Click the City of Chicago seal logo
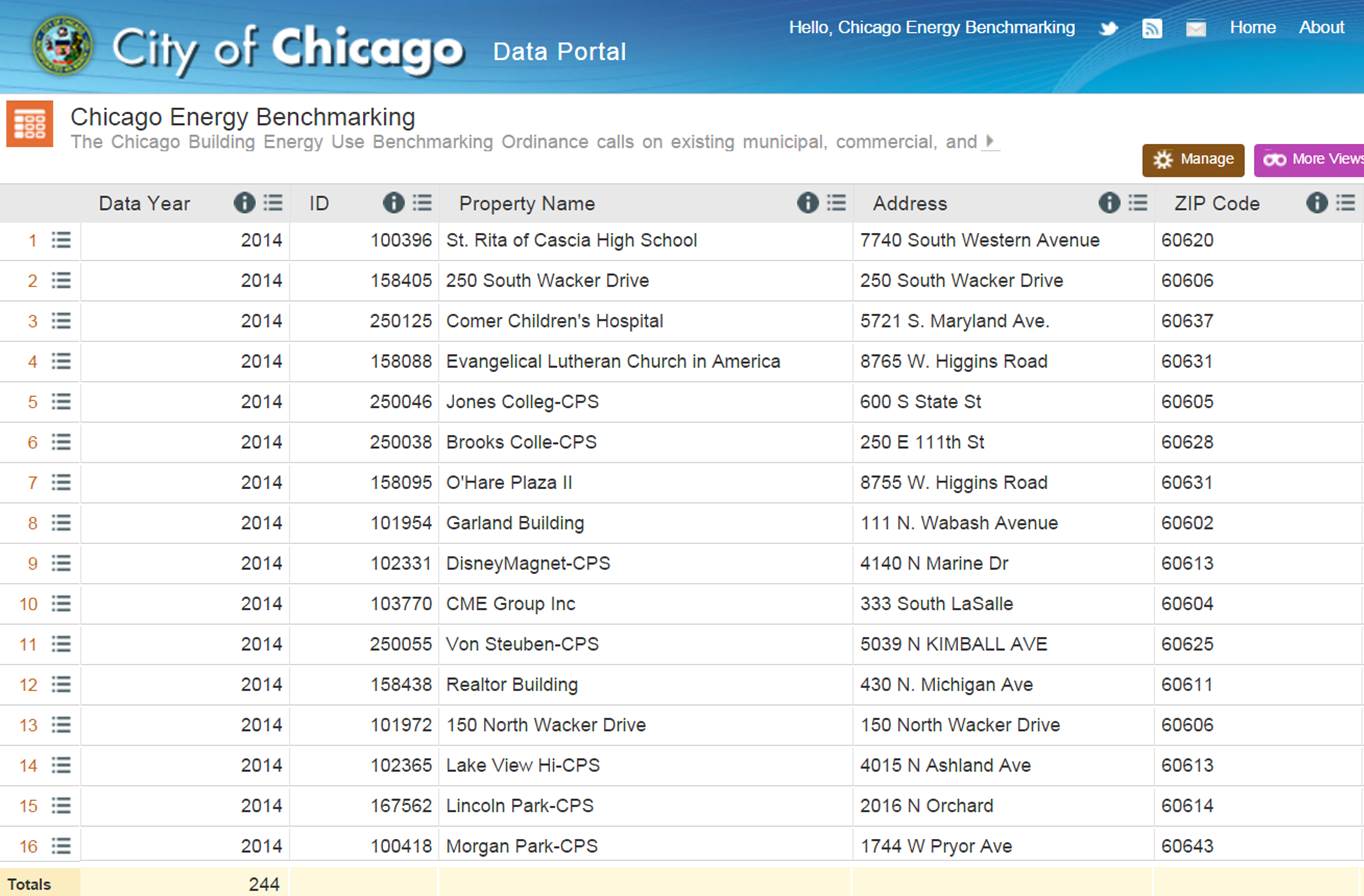Image resolution: width=1364 pixels, height=896 pixels. click(62, 45)
